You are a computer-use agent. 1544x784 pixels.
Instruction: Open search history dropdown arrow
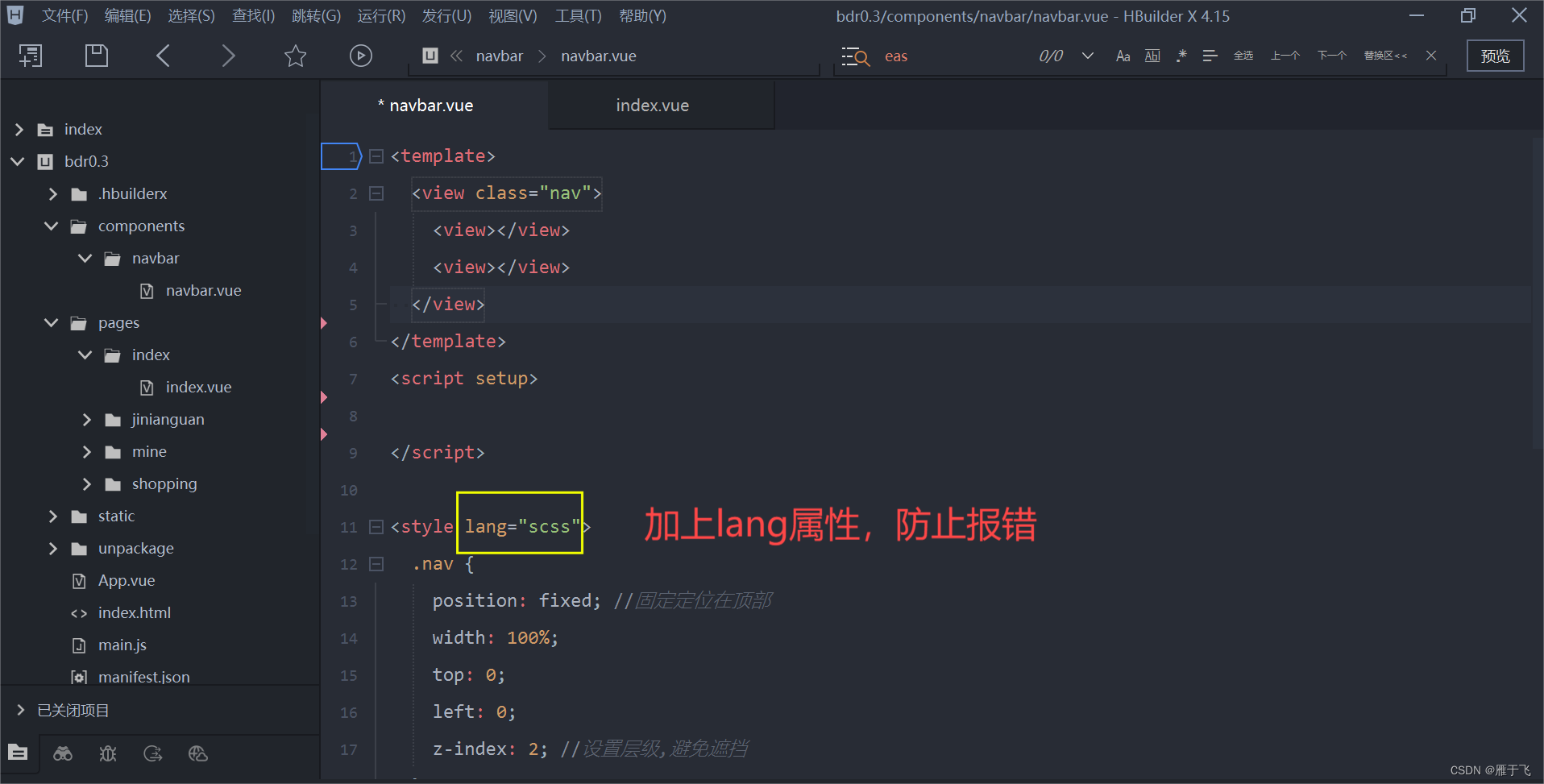(x=1088, y=56)
